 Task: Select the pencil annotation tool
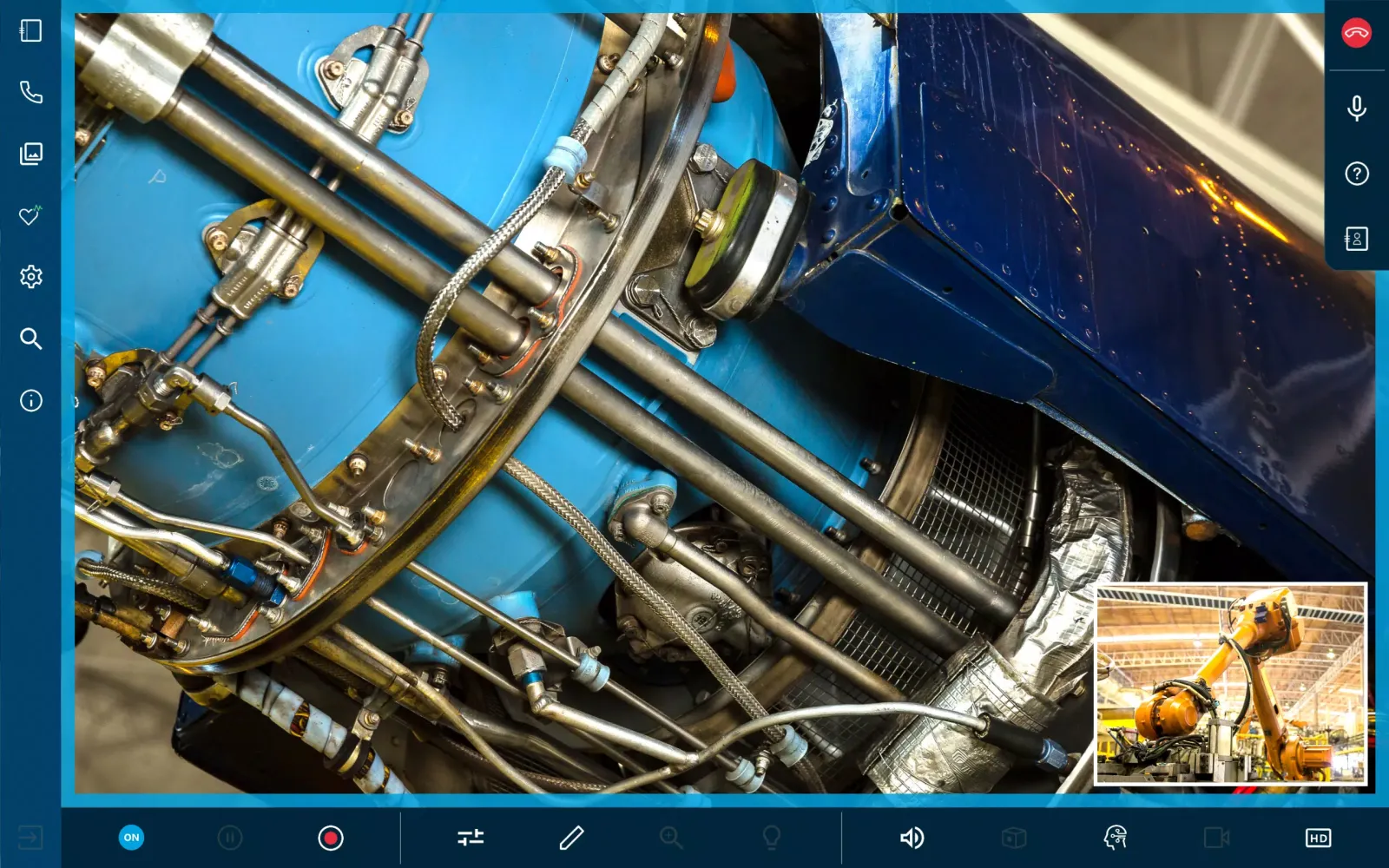tap(571, 838)
